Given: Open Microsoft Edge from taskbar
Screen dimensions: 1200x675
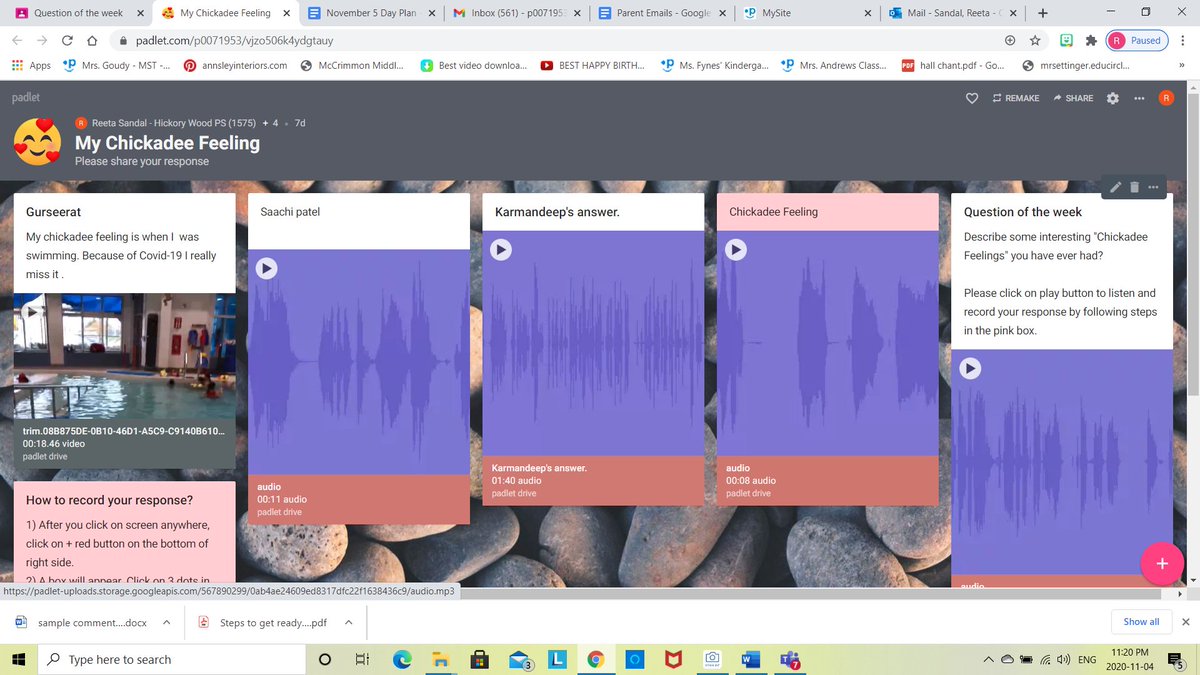Looking at the screenshot, I should tap(402, 660).
